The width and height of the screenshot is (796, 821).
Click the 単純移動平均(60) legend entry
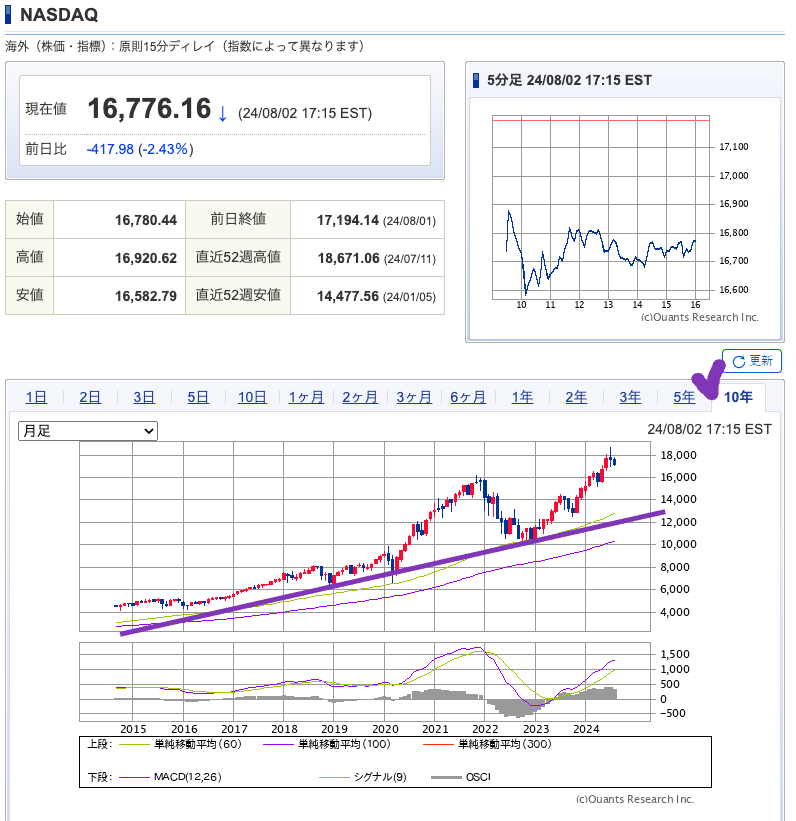180,744
